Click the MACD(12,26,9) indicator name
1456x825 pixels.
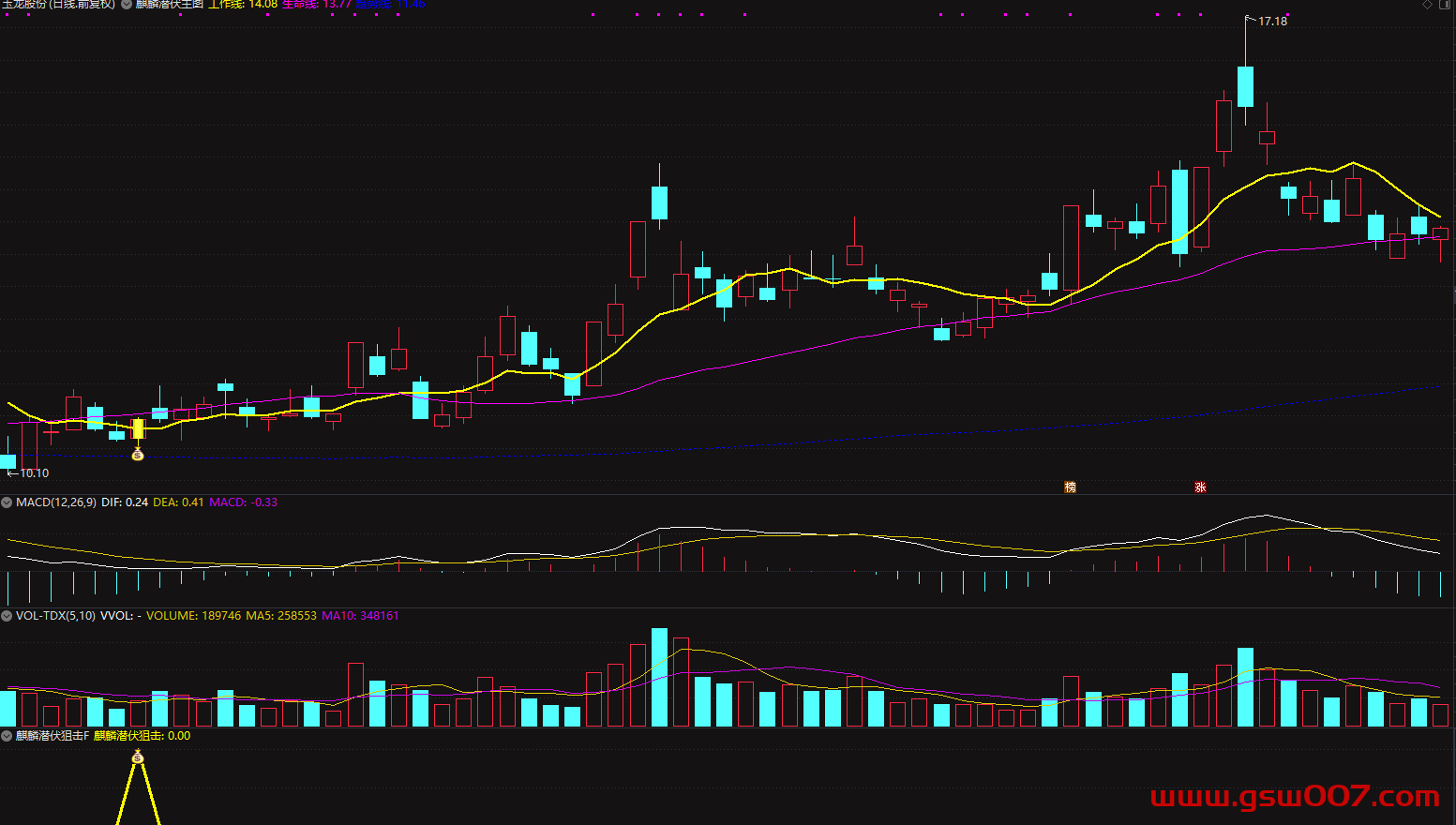[56, 502]
